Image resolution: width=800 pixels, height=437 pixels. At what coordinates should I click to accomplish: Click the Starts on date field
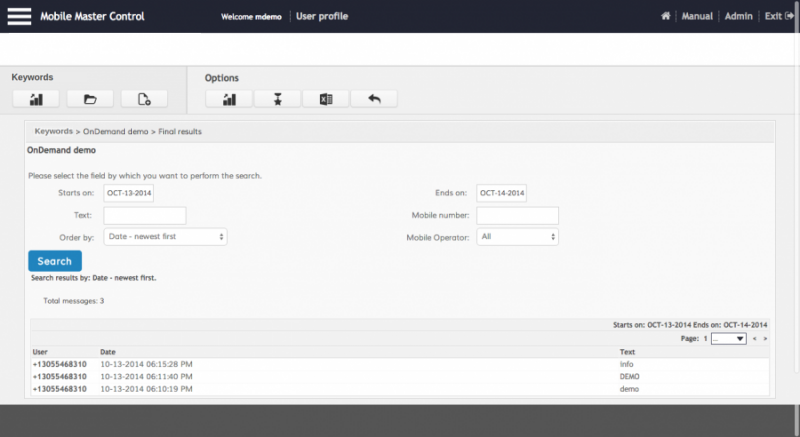pyautogui.click(x=129, y=193)
